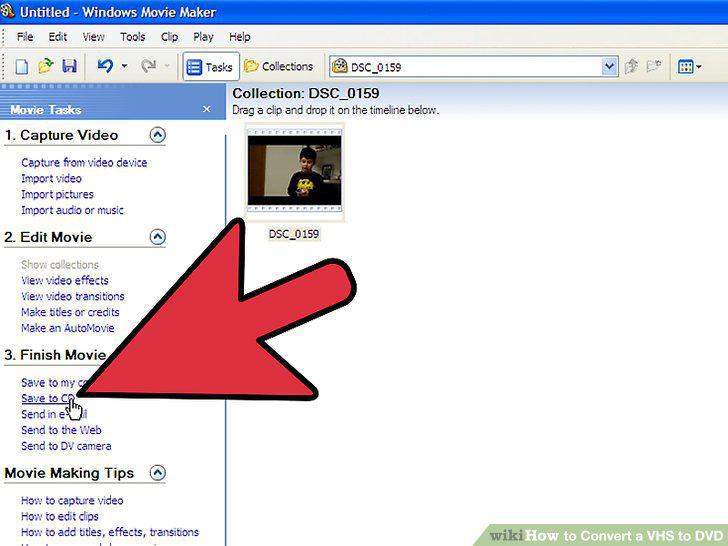Viewport: 728px width, 546px height.
Task: Click Save to CD link
Action: click(x=47, y=398)
